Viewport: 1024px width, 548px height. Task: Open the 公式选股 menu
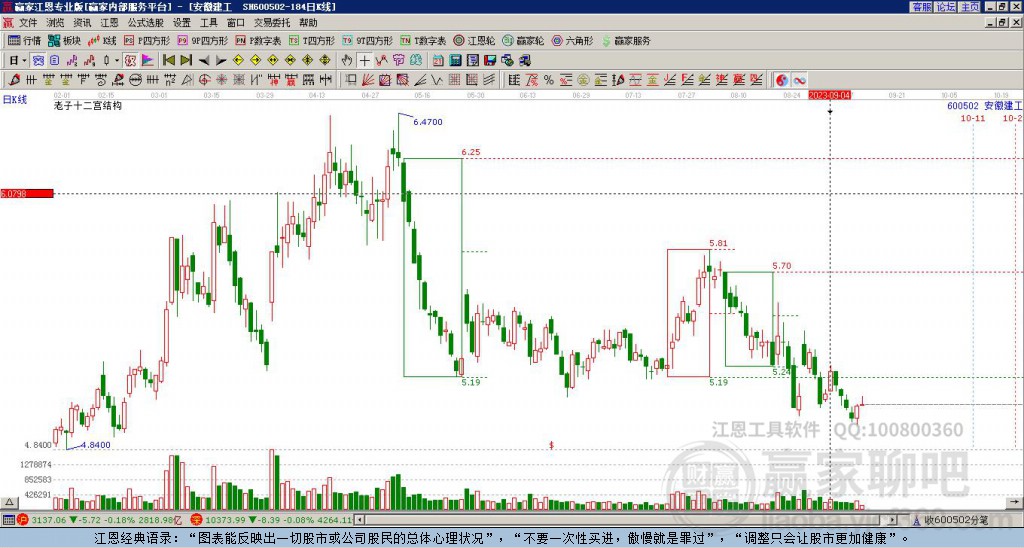point(145,22)
